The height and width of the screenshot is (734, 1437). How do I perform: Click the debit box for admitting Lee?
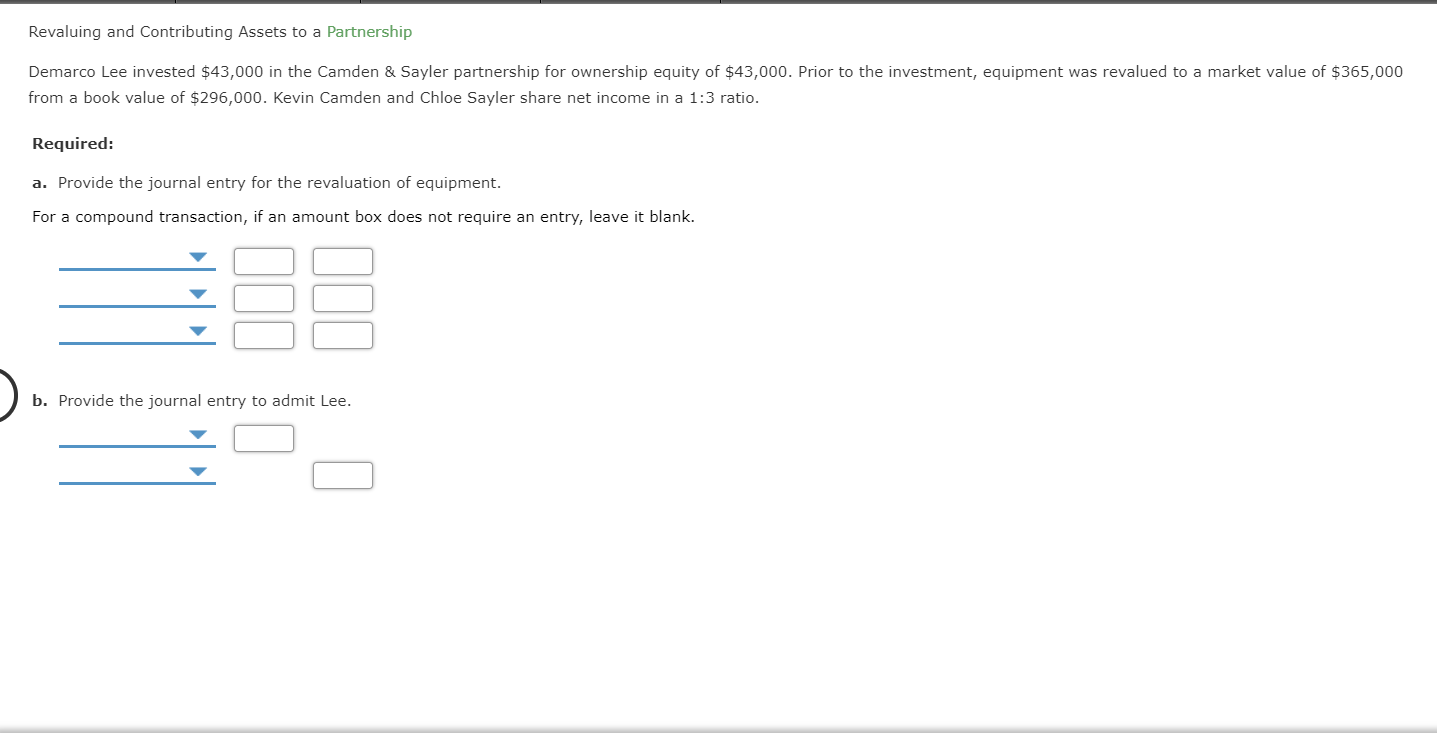point(263,437)
